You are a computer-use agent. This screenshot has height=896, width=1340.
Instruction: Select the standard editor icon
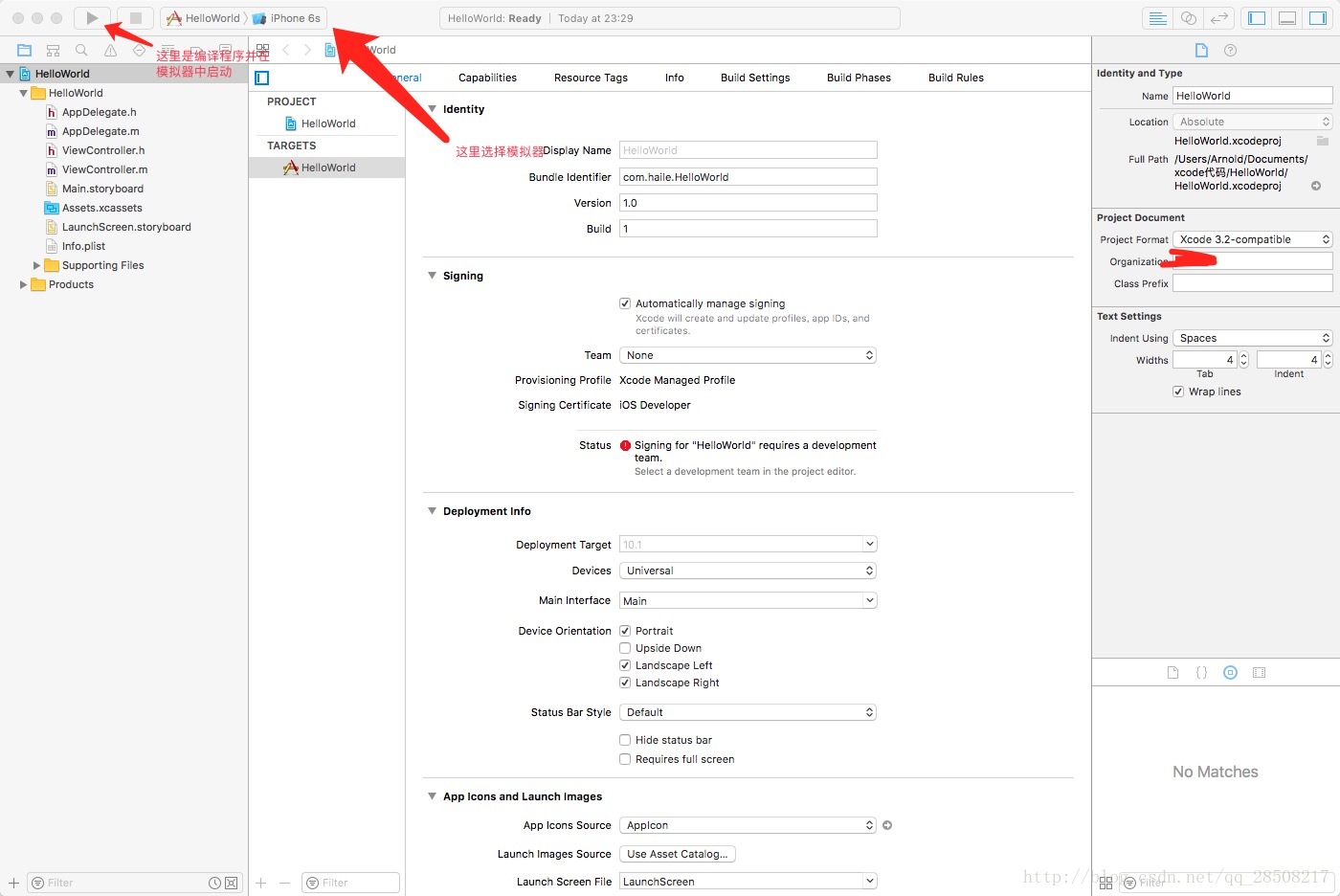click(1157, 18)
